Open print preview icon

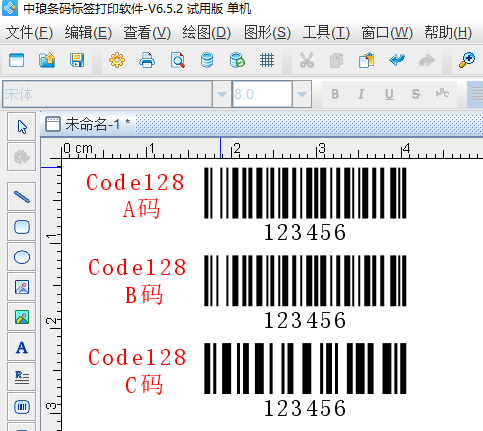click(178, 60)
